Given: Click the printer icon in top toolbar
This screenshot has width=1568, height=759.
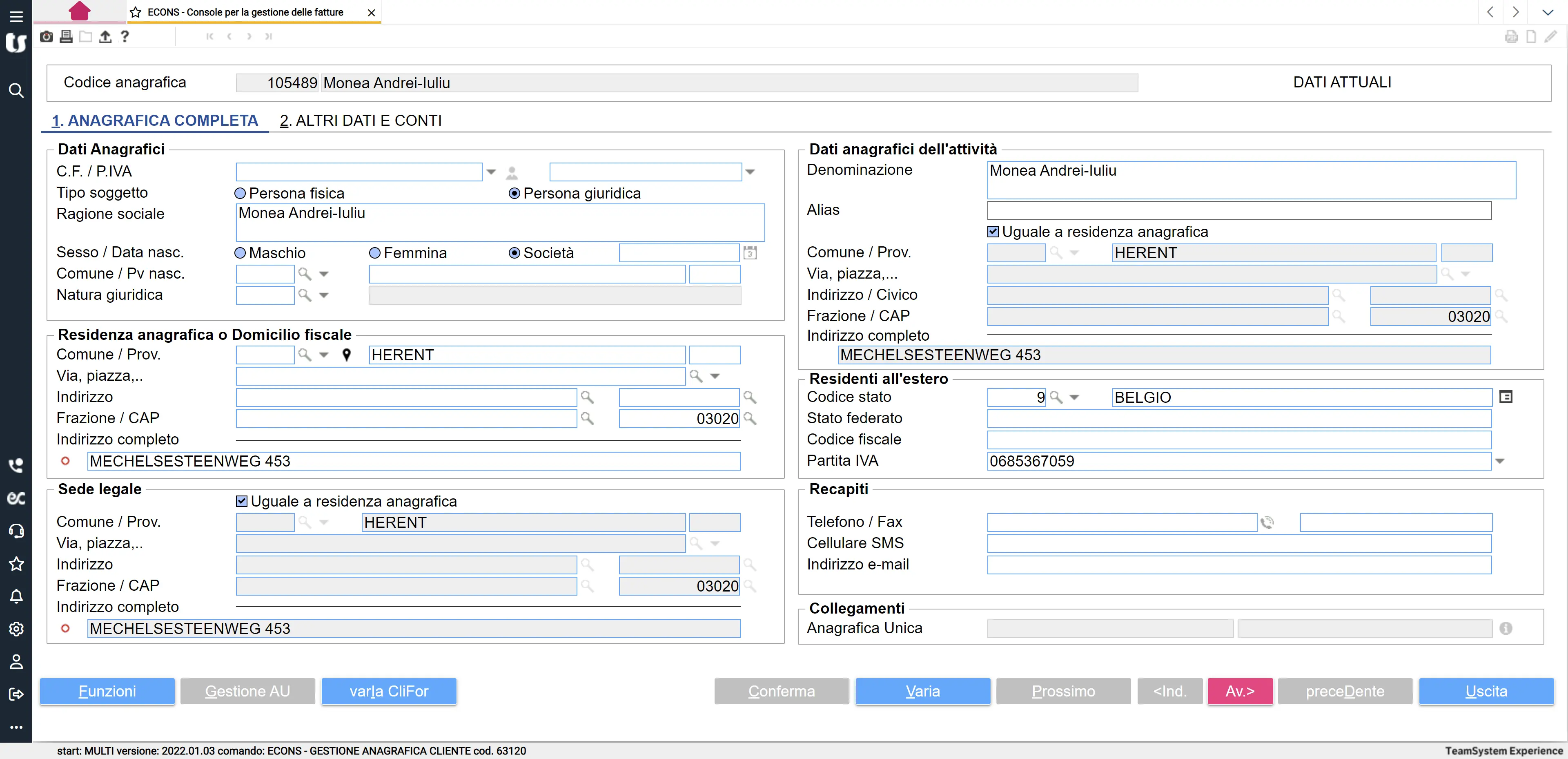Looking at the screenshot, I should pos(66,36).
